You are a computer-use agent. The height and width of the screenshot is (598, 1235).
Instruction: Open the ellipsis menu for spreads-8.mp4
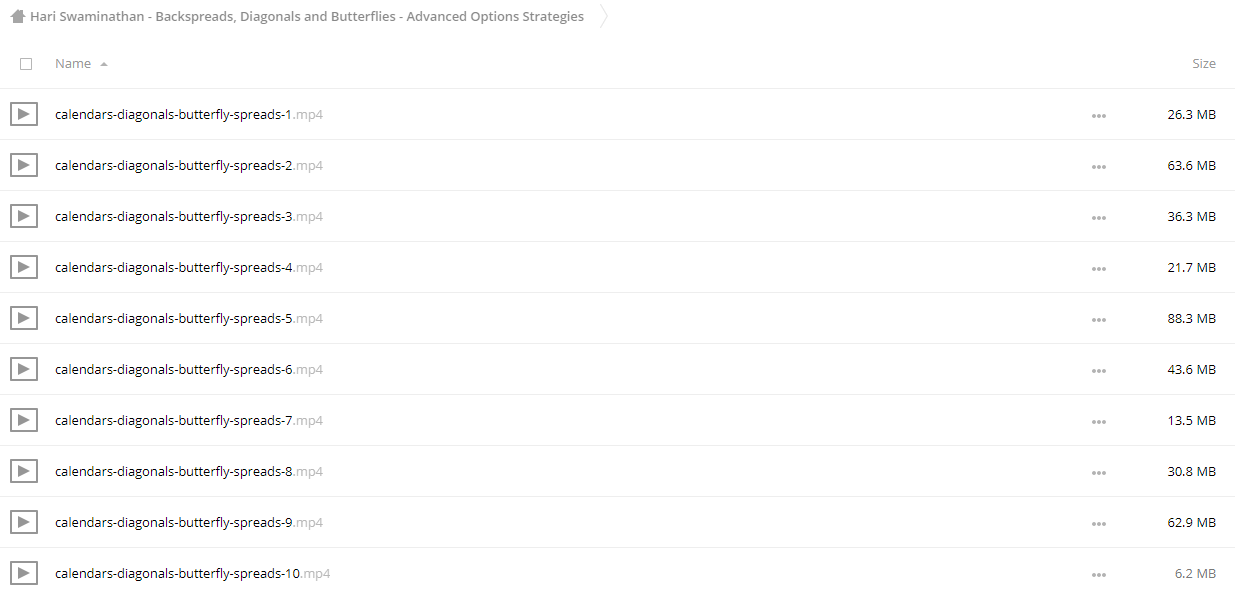coord(1099,472)
